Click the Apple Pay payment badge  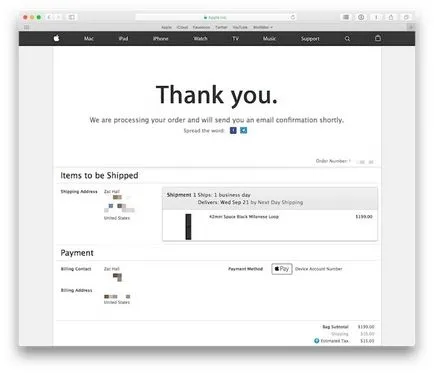pos(282,269)
